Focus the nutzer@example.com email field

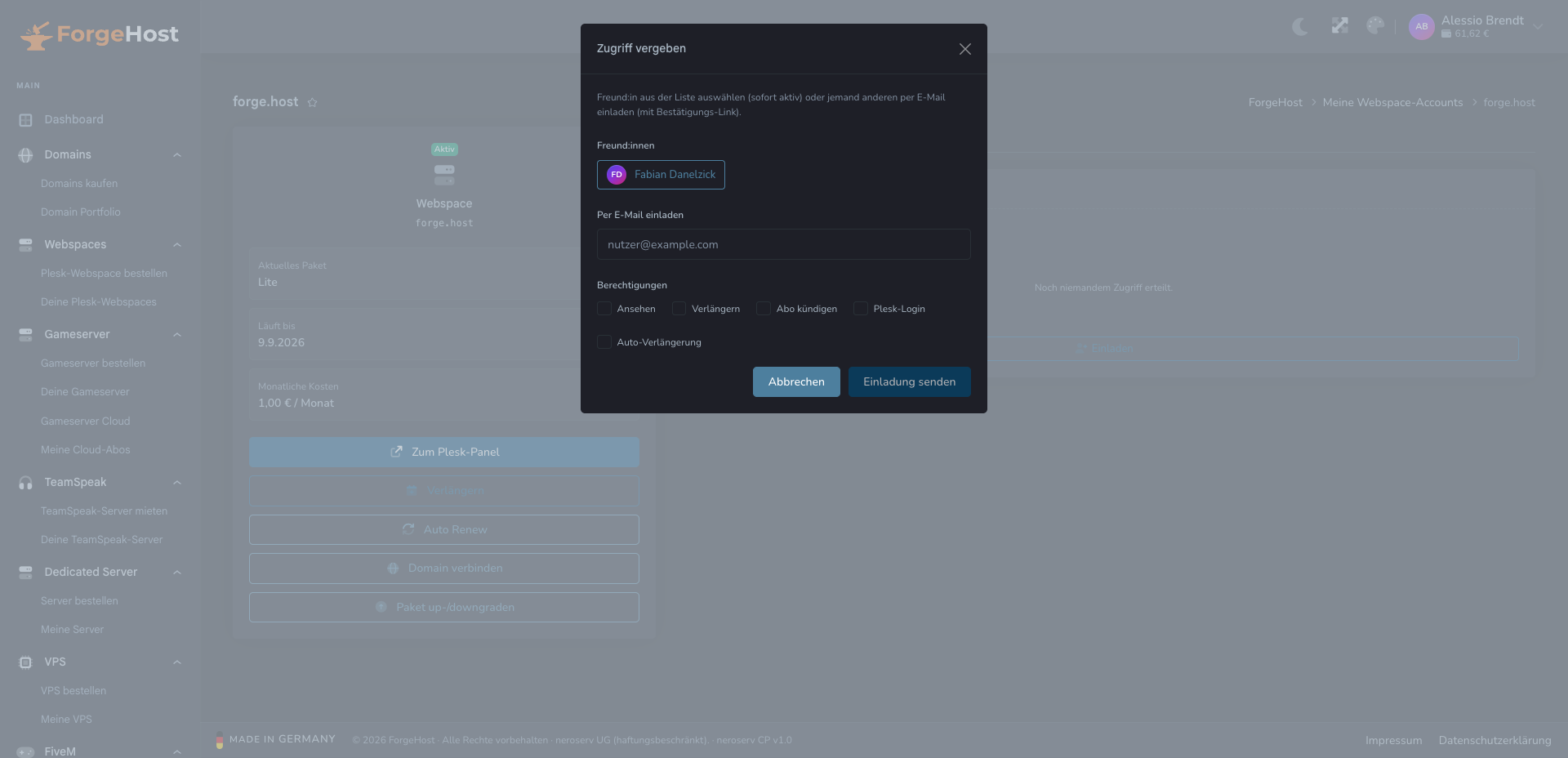coord(784,244)
